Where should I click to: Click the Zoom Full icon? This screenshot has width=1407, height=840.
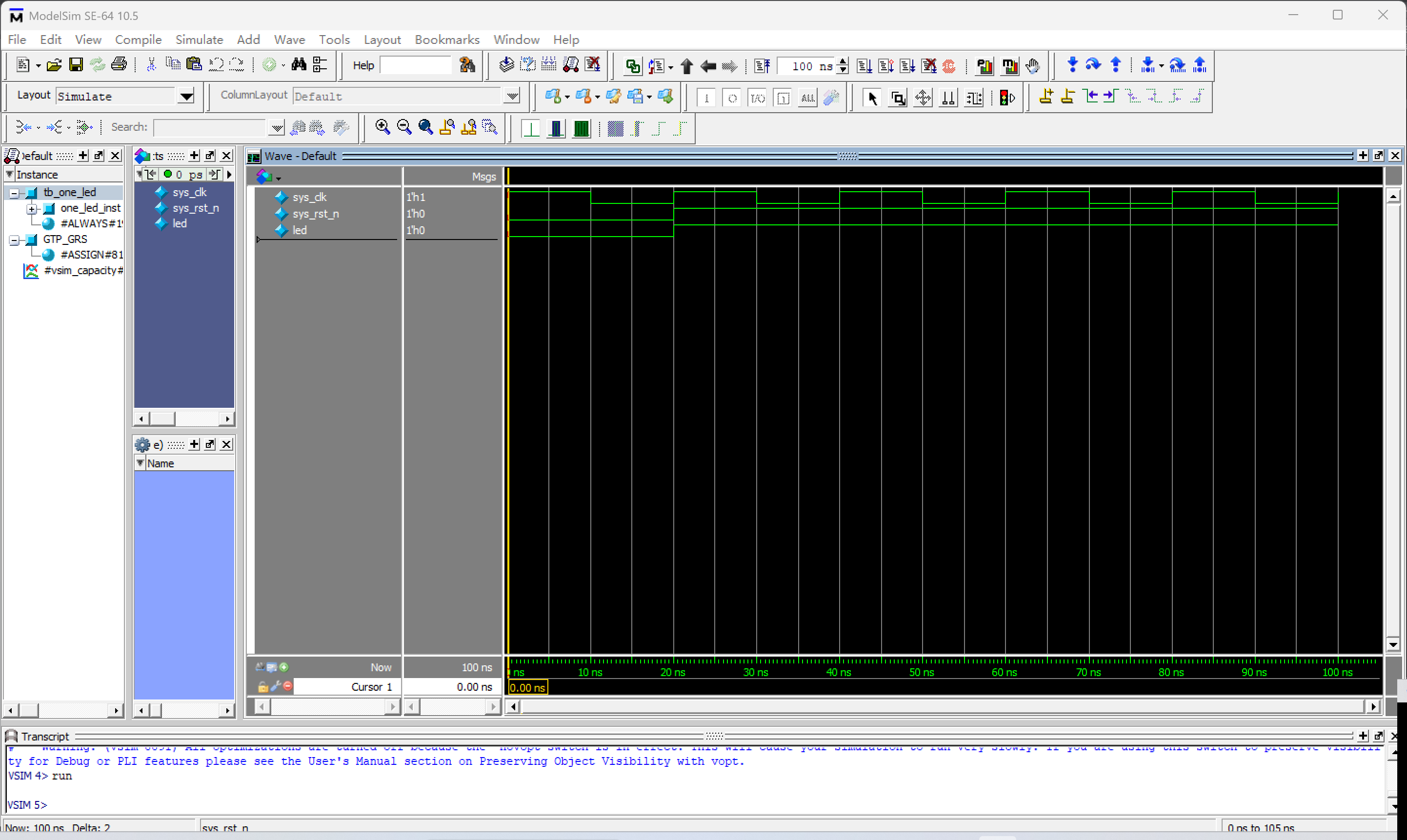[x=425, y=127]
